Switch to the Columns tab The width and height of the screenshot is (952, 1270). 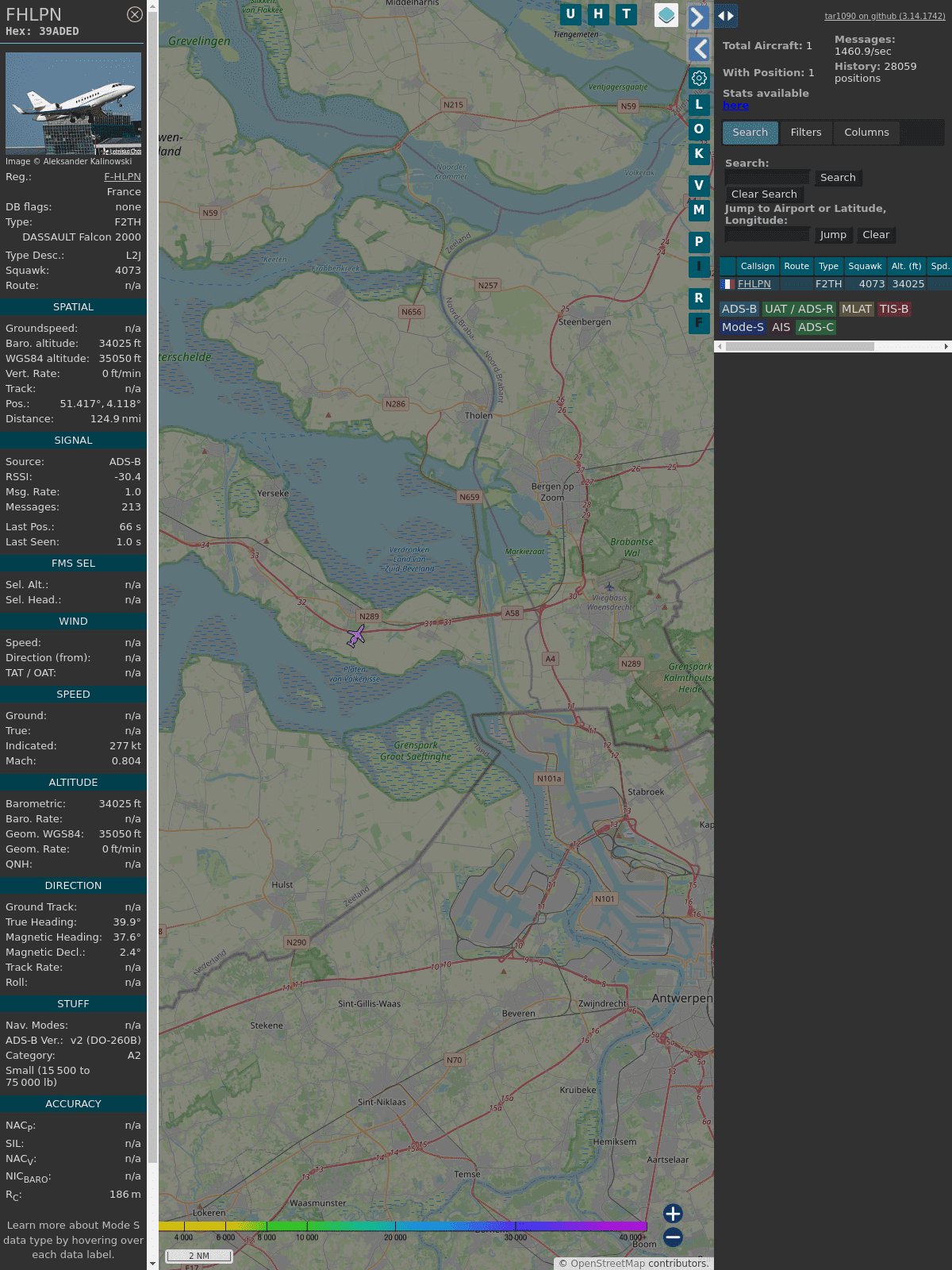866,133
